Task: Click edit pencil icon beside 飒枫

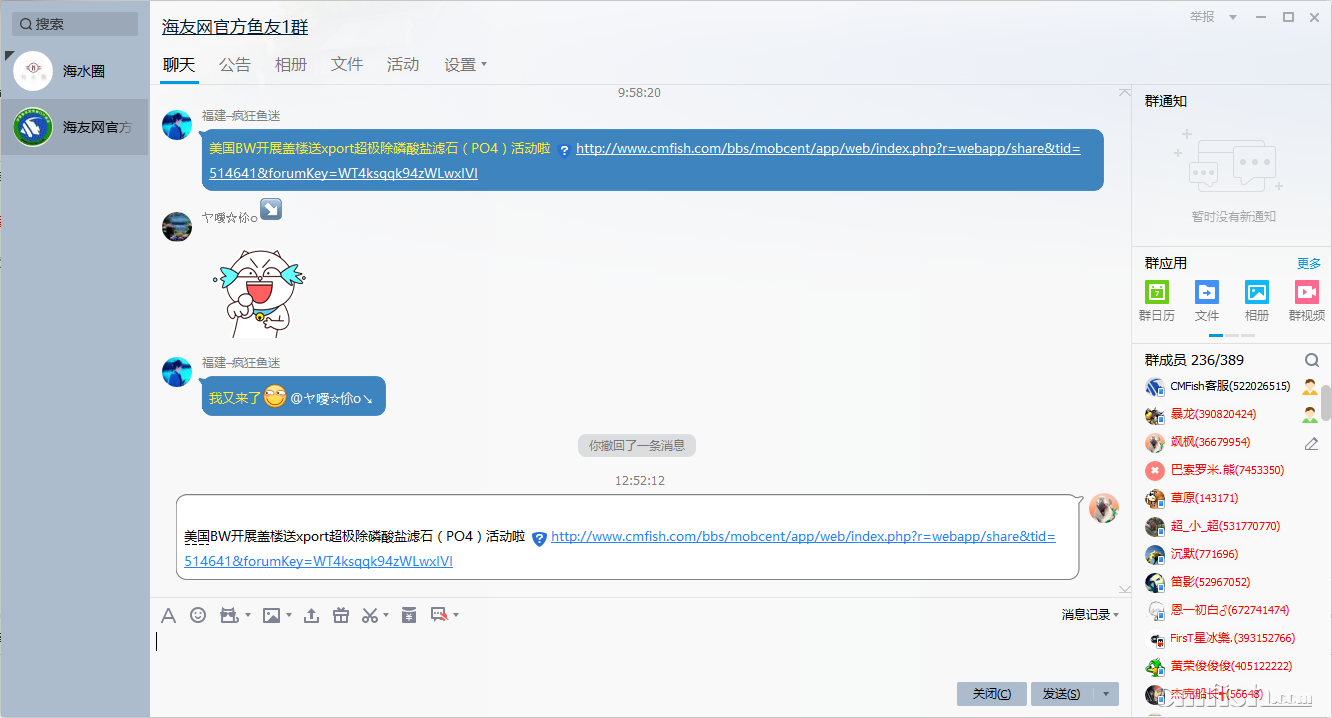Action: 1311,443
